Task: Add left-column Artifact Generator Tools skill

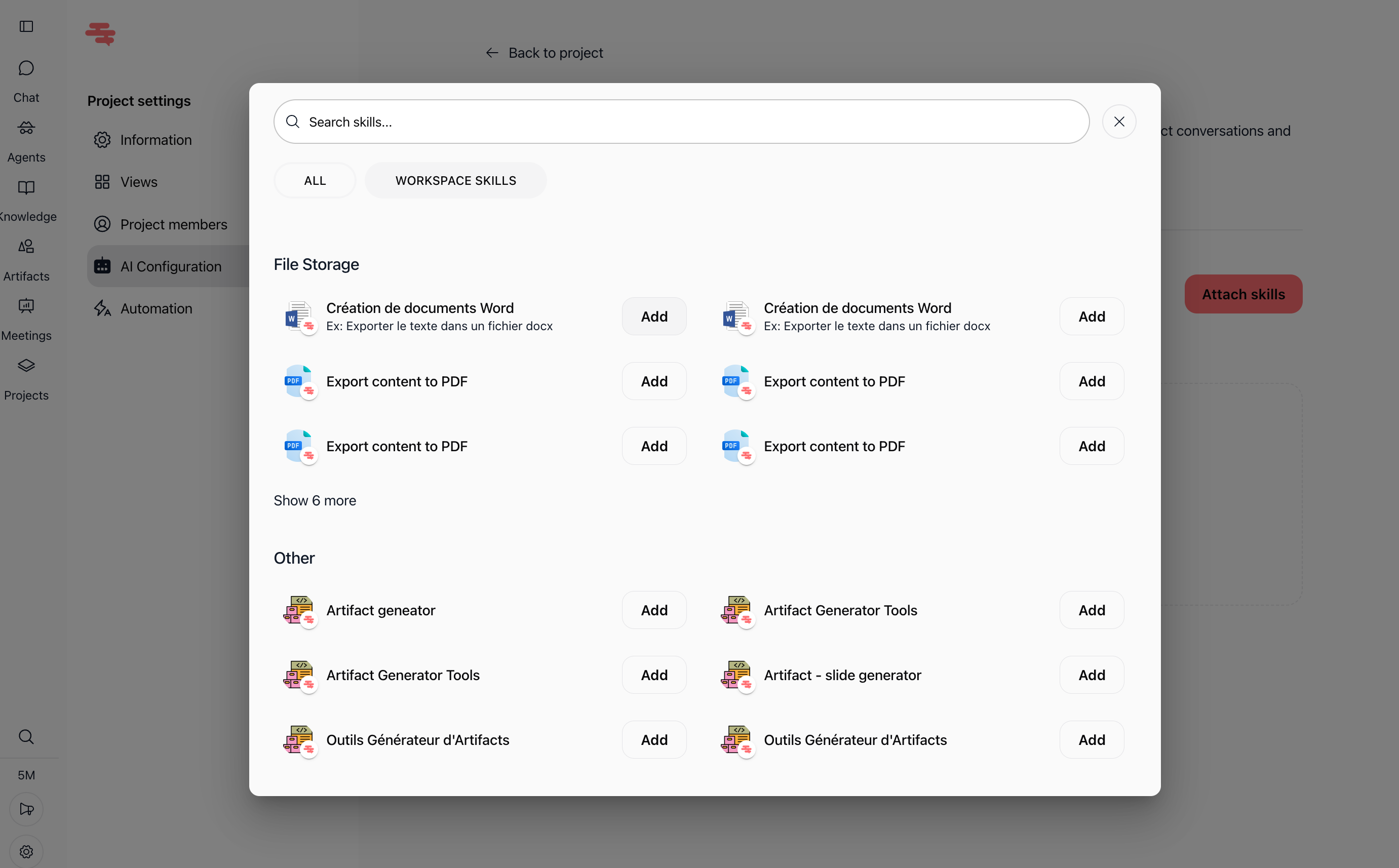Action: pos(654,675)
